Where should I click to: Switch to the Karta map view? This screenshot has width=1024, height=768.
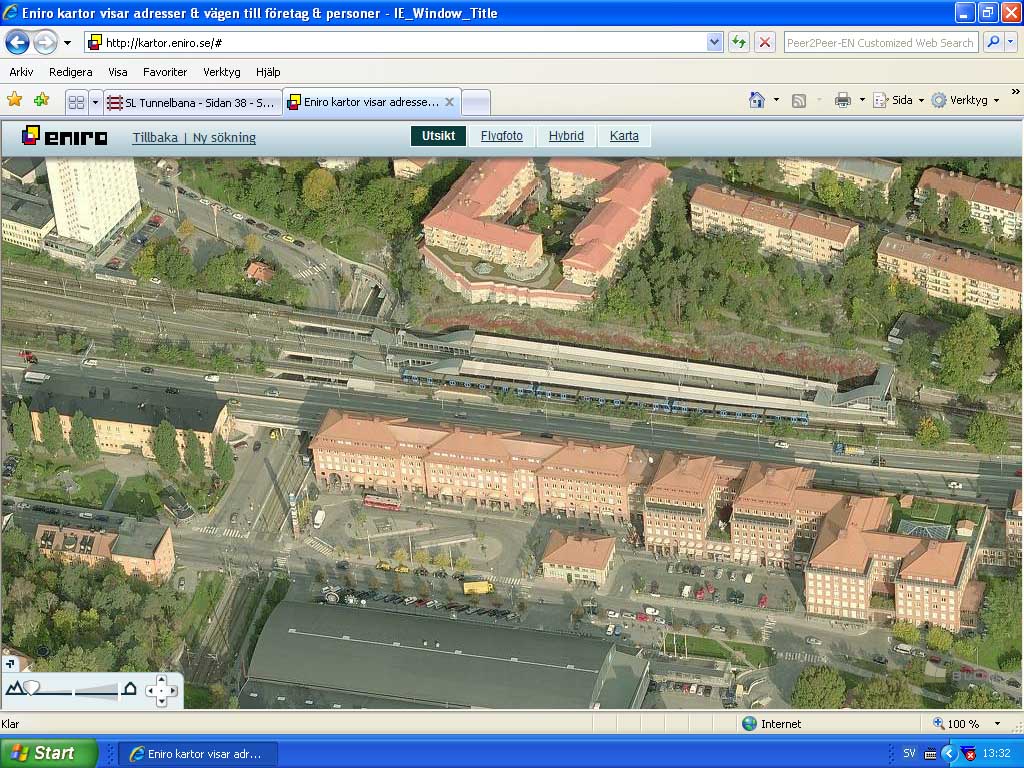coord(624,136)
